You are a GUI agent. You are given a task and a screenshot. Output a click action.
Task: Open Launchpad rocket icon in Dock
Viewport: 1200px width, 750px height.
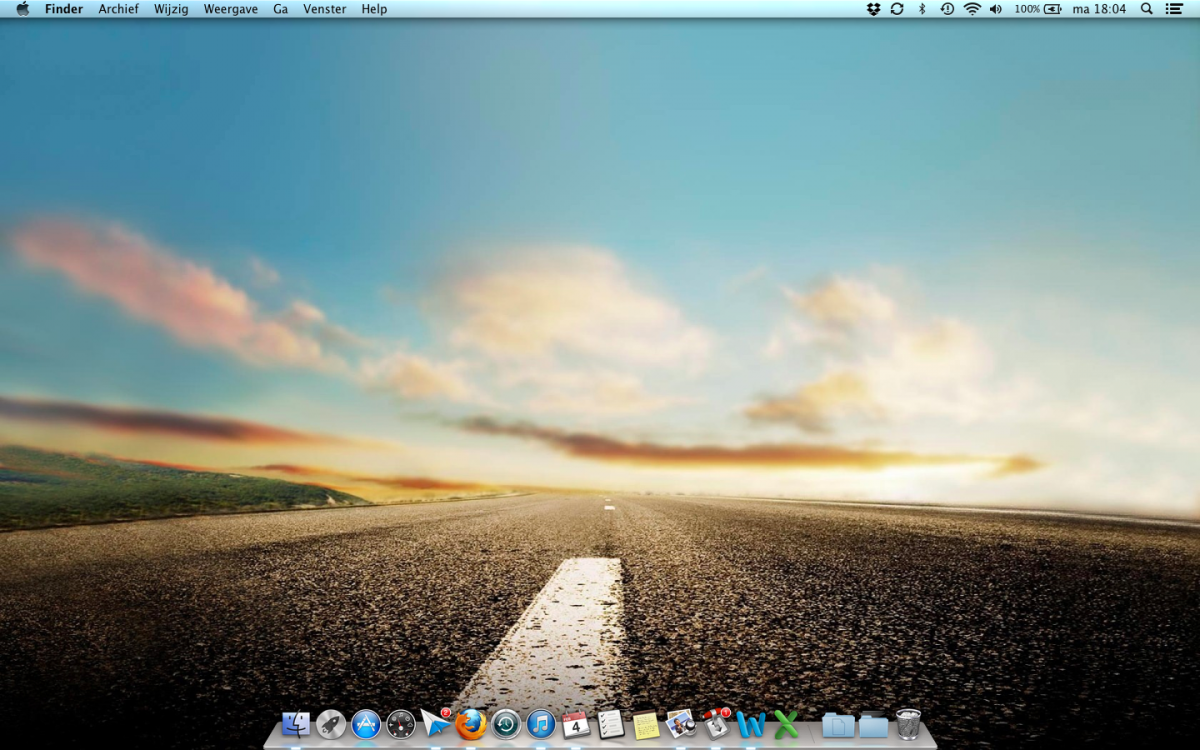click(x=331, y=723)
